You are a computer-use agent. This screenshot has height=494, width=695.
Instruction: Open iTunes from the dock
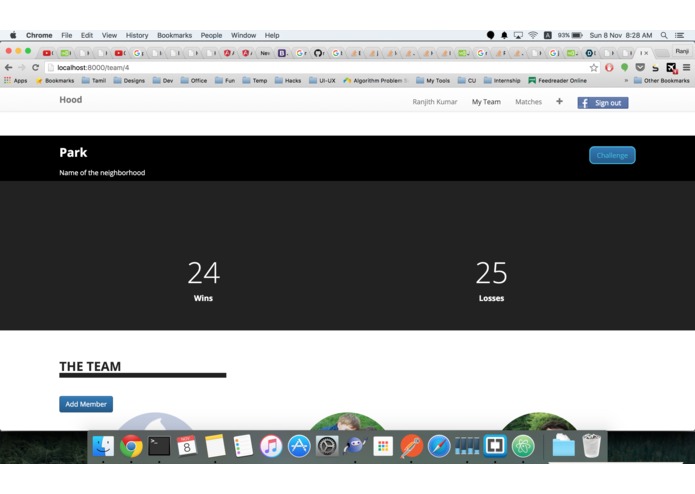click(271, 446)
